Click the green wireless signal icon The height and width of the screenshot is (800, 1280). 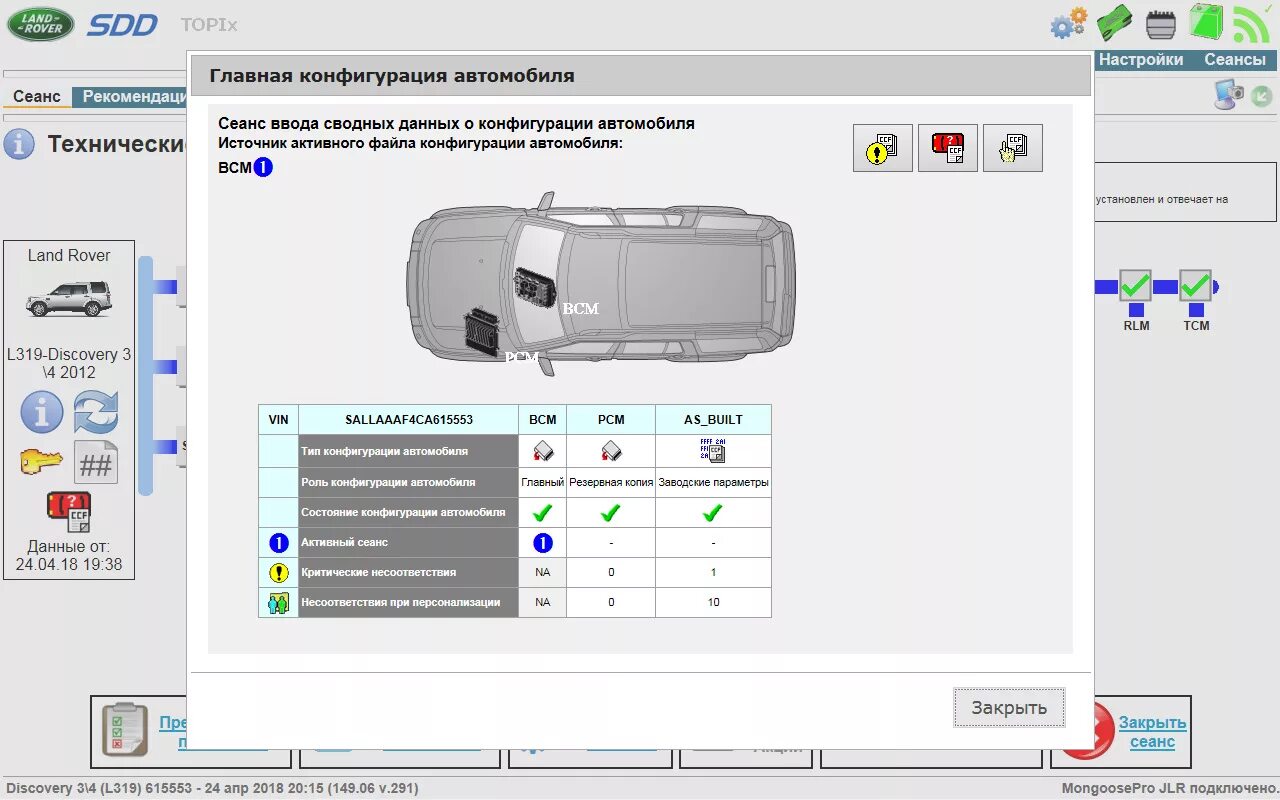[x=1251, y=23]
